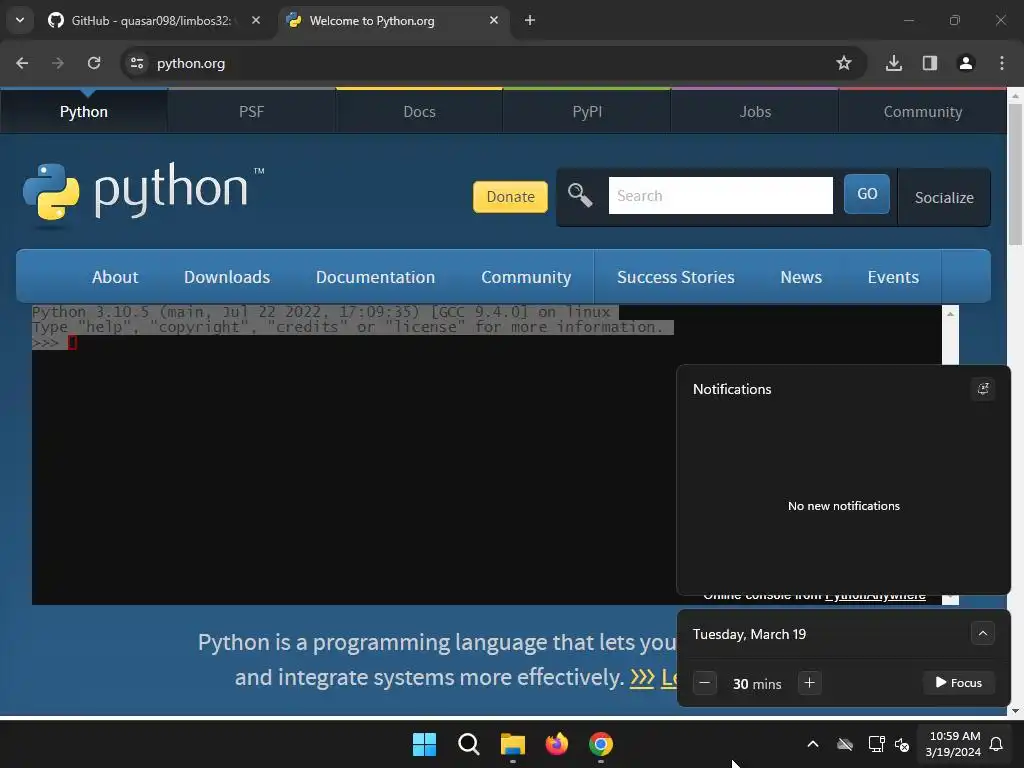Viewport: 1024px width, 768px height.
Task: Click the page vertical scrollbar thumb
Action: (x=1015, y=174)
